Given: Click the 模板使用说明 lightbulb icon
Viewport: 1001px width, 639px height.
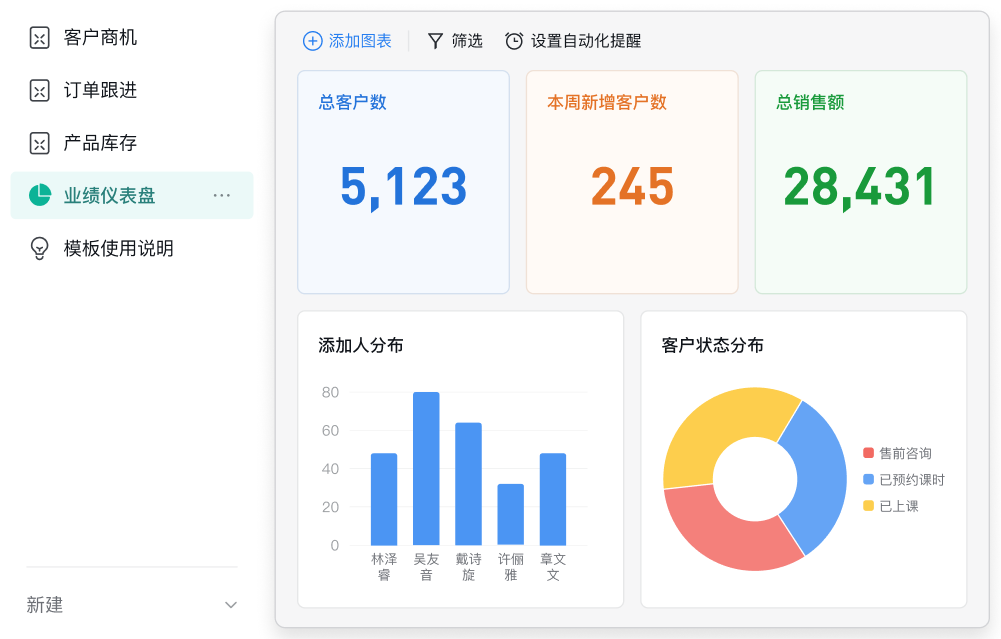Looking at the screenshot, I should pyautogui.click(x=40, y=248).
